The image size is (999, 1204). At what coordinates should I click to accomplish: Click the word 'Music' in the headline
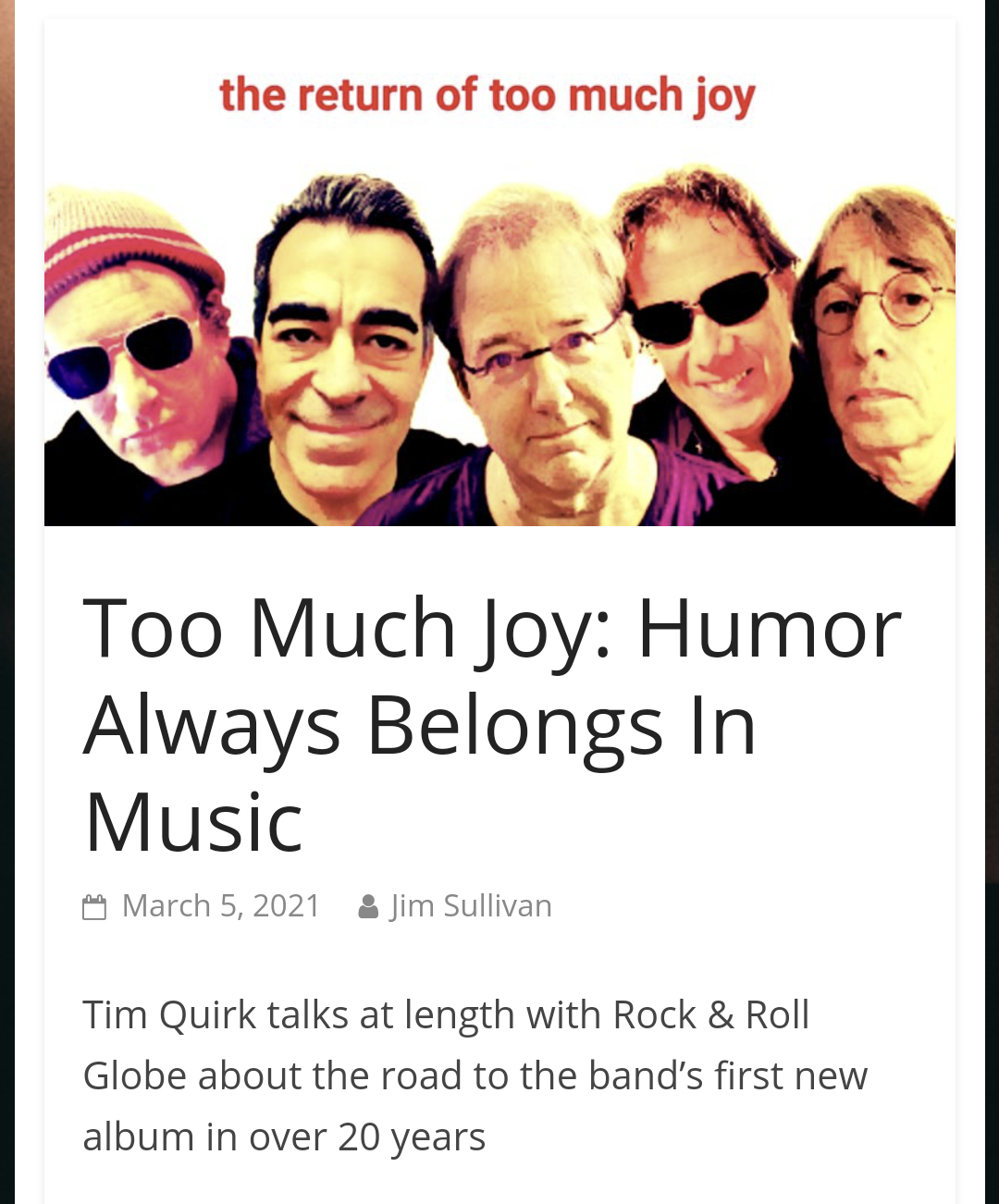pos(193,821)
